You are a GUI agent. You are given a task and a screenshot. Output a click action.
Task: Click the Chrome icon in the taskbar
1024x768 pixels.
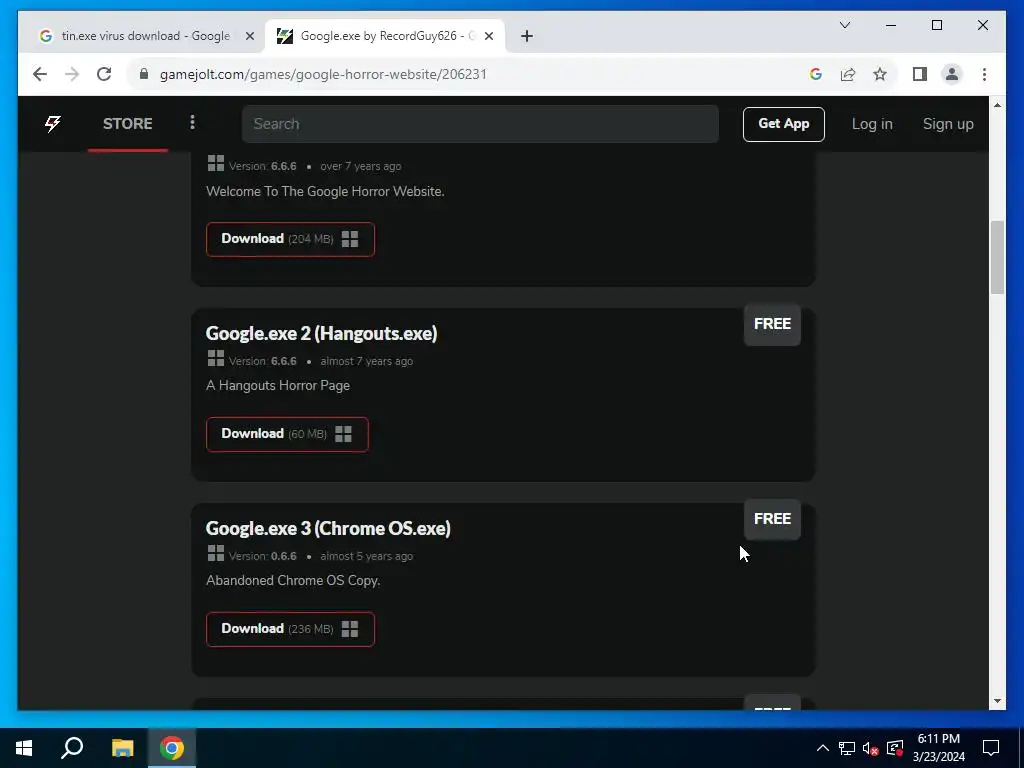(x=172, y=748)
